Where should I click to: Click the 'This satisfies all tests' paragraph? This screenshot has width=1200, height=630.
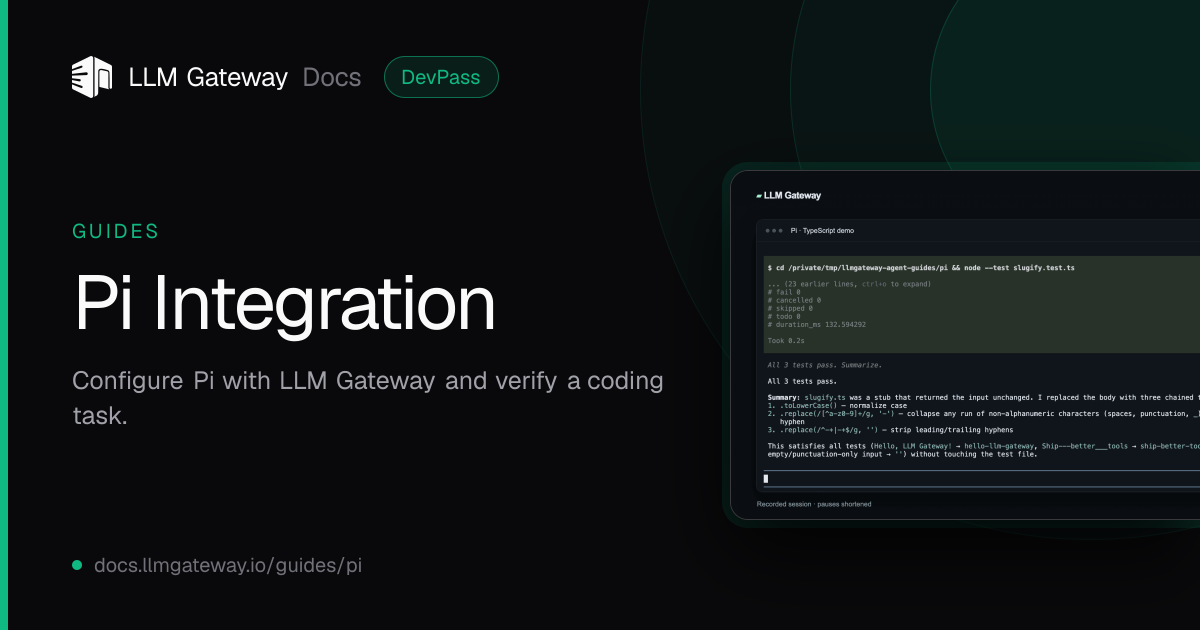point(983,450)
